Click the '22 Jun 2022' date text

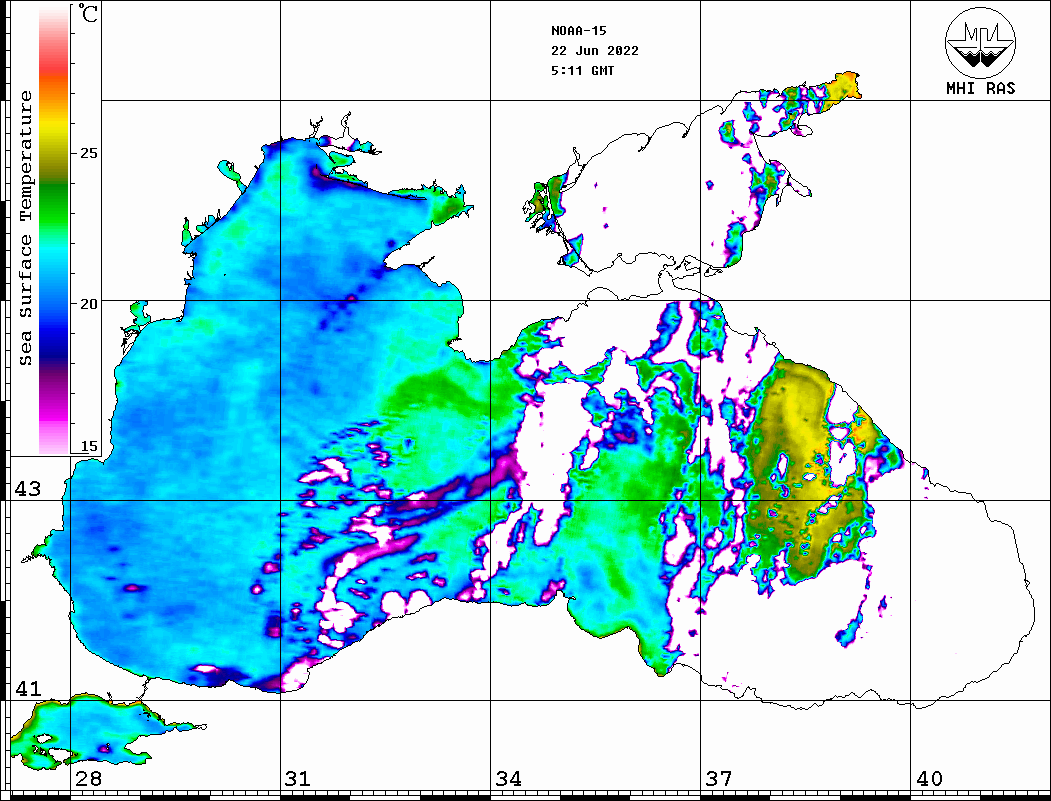pyautogui.click(x=595, y=51)
